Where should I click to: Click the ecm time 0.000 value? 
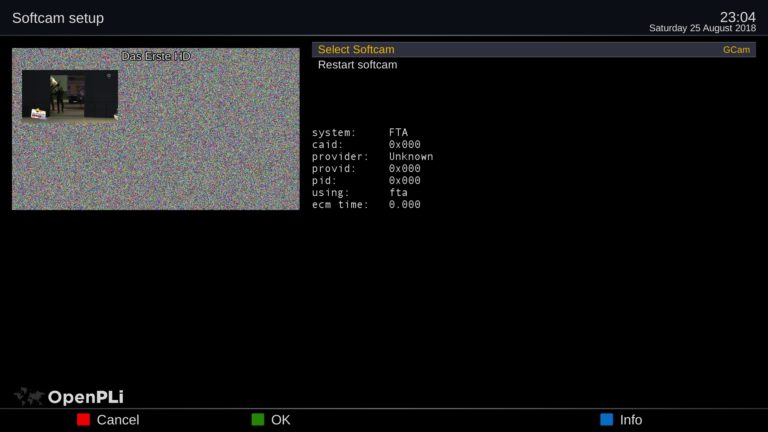click(405, 204)
